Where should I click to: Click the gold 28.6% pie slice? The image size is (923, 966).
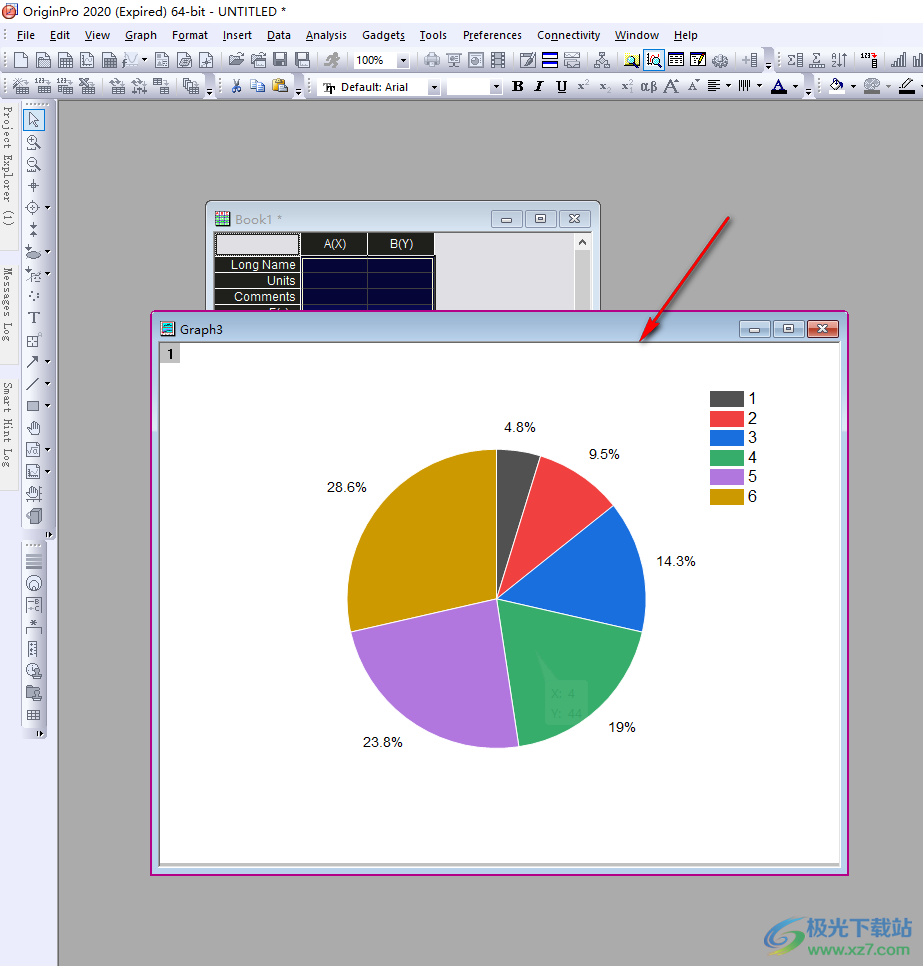425,542
